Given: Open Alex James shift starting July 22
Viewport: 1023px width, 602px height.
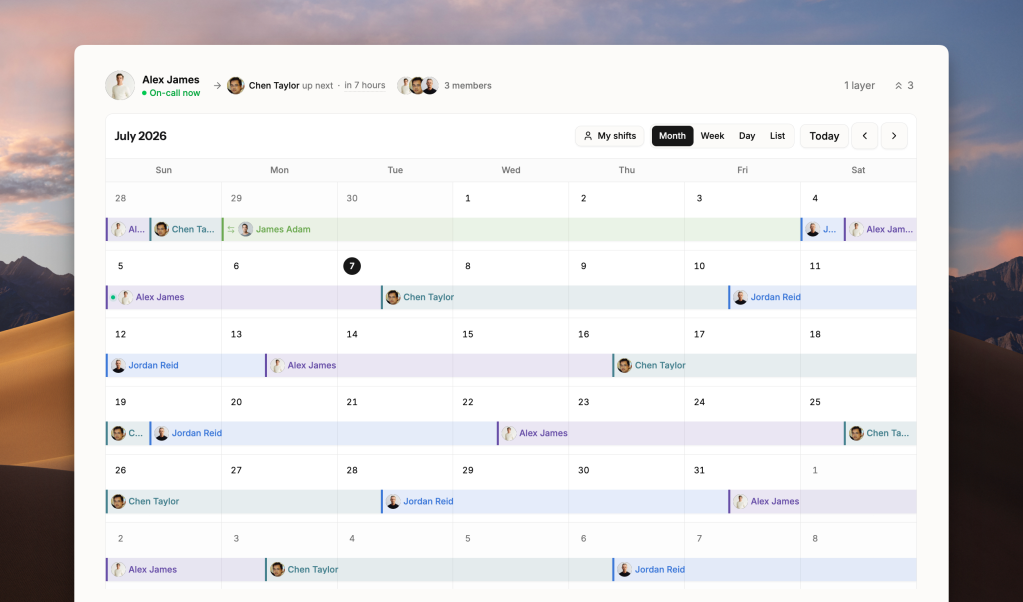Looking at the screenshot, I should click(670, 433).
